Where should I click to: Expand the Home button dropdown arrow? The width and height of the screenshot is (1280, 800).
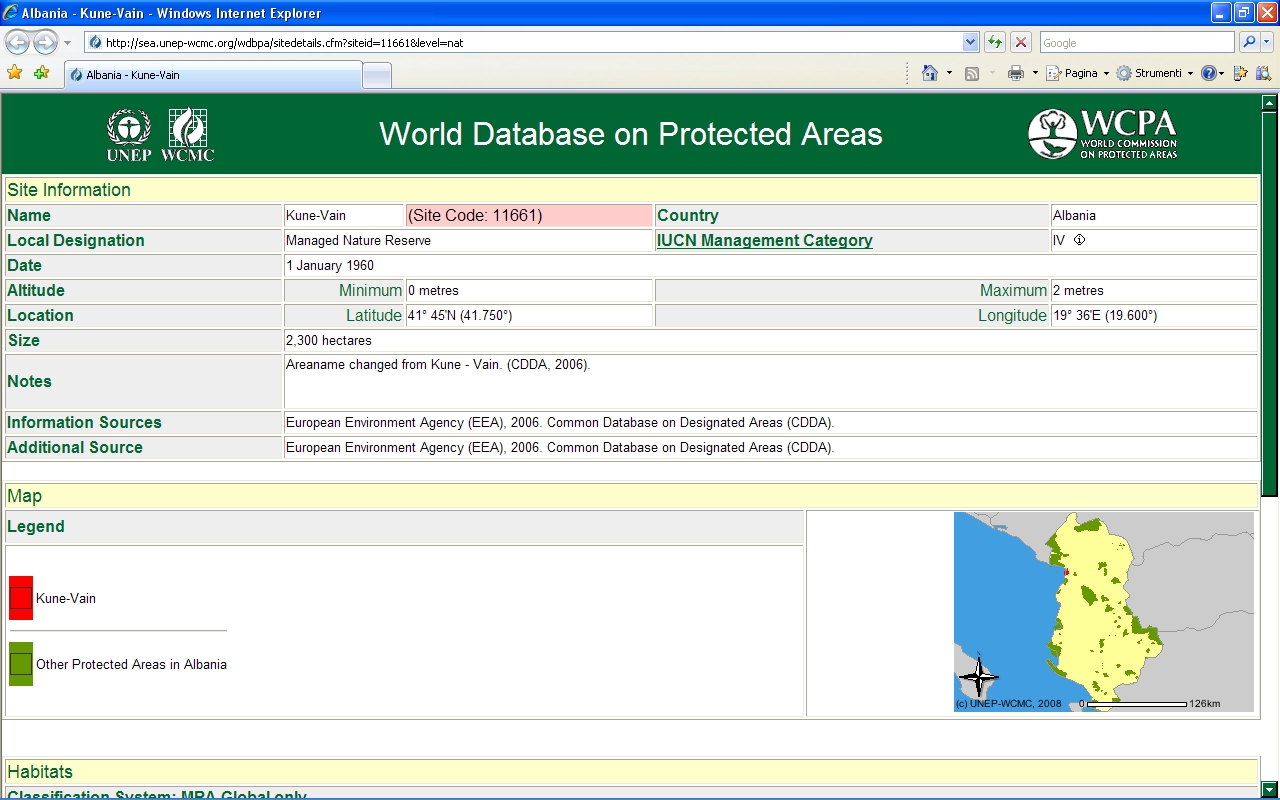(x=949, y=73)
